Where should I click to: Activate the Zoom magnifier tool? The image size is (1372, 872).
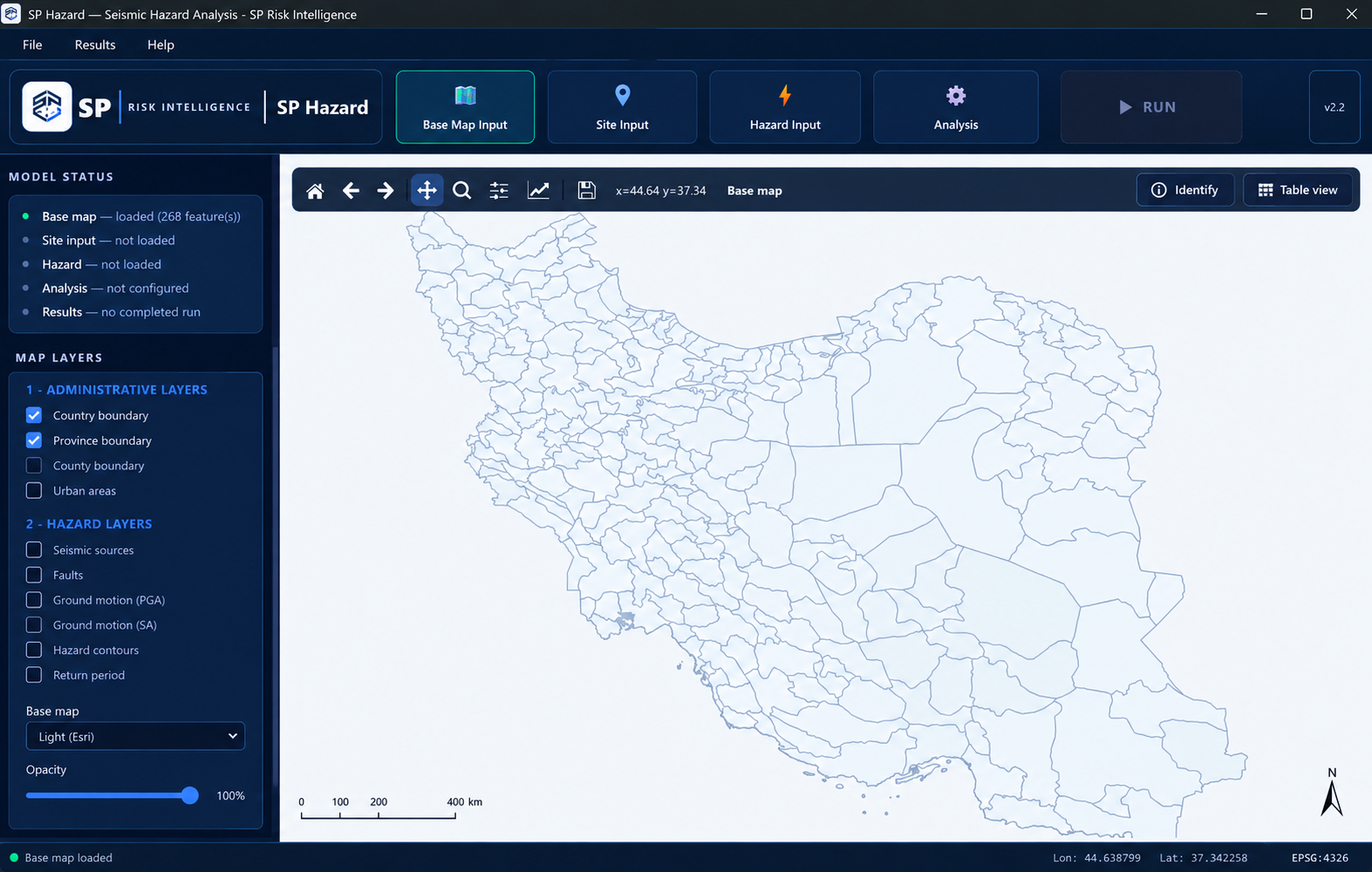(x=462, y=190)
